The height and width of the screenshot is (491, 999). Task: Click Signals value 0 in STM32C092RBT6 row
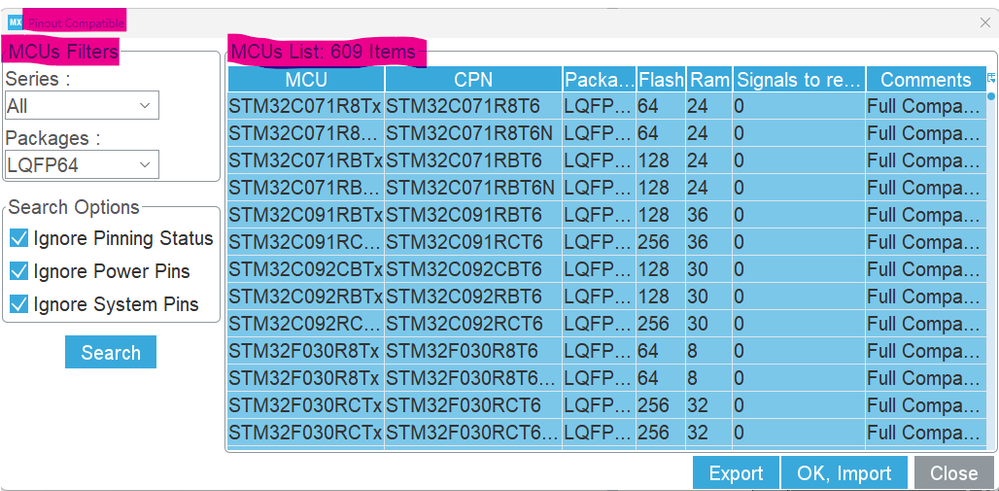(800, 296)
